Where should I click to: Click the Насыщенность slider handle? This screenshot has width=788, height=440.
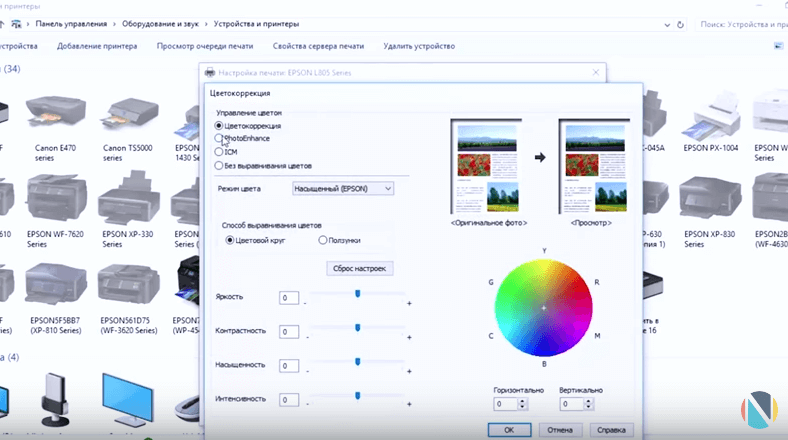point(358,362)
